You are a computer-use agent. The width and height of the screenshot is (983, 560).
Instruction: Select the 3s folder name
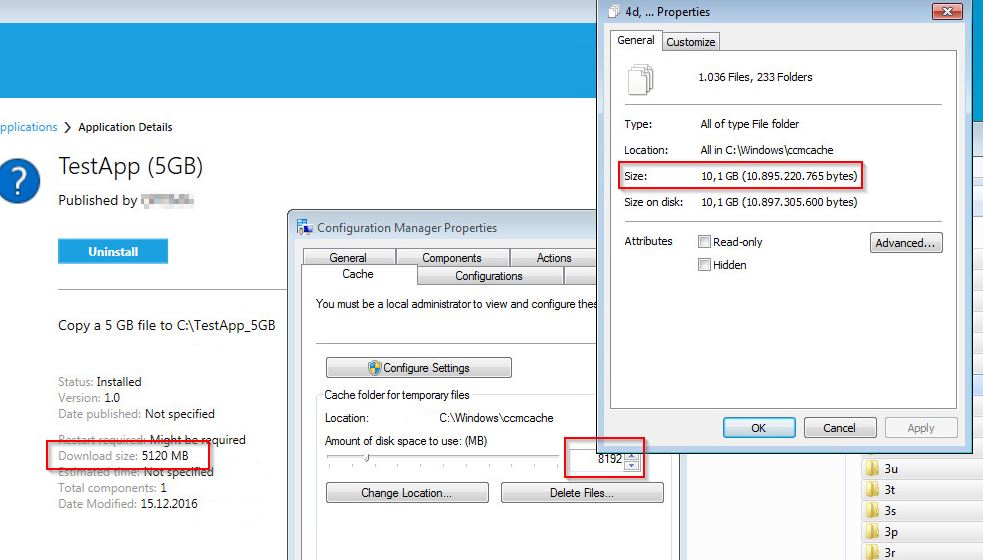click(x=890, y=510)
